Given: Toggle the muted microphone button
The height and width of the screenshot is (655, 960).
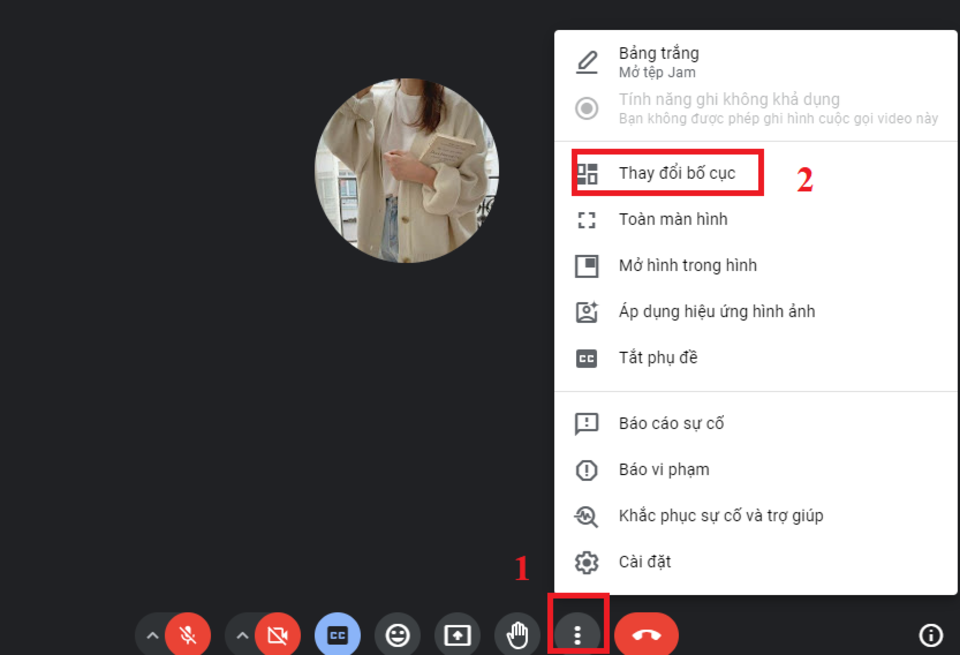Looking at the screenshot, I should 187,635.
